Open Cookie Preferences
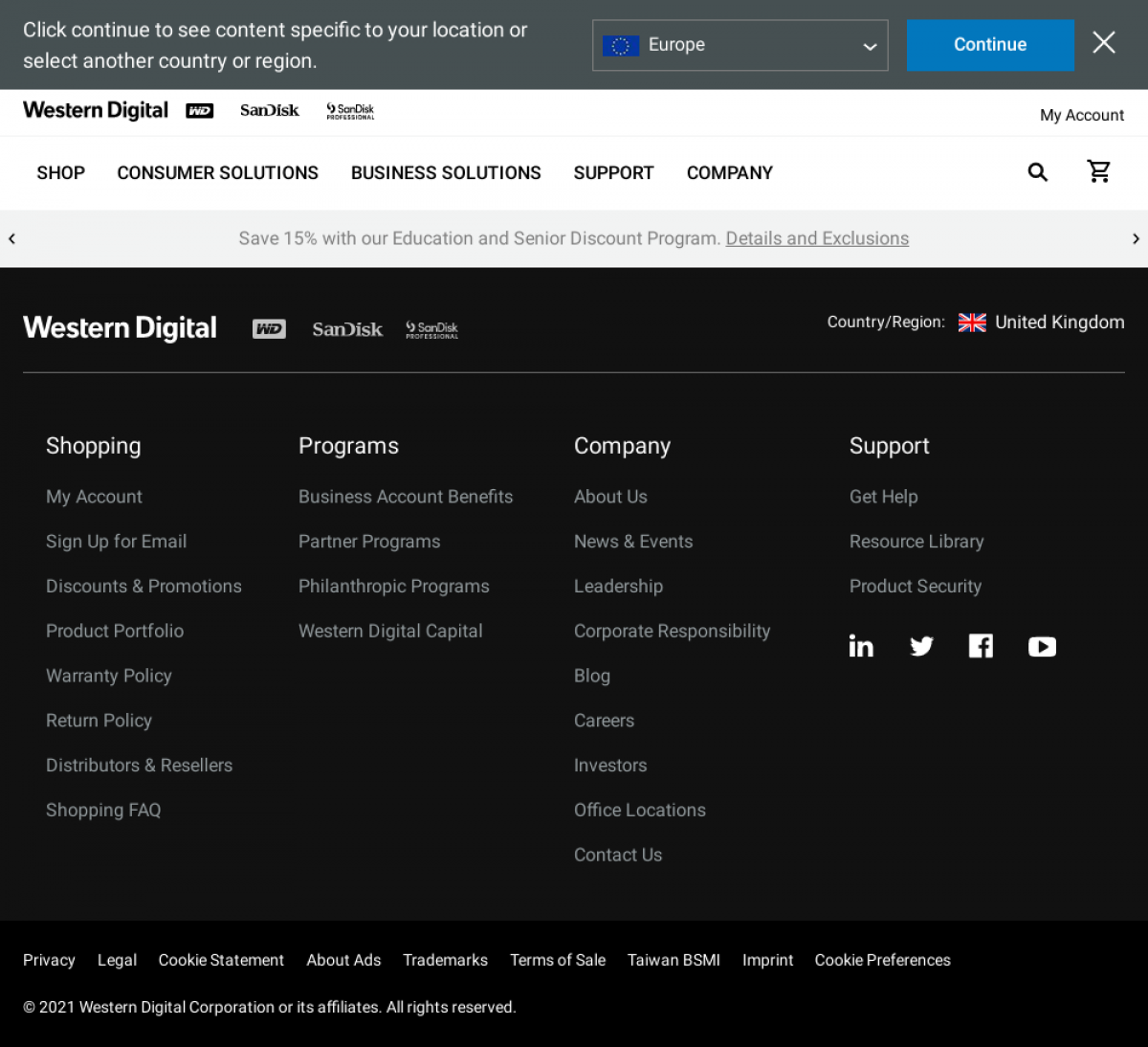 [x=883, y=960]
